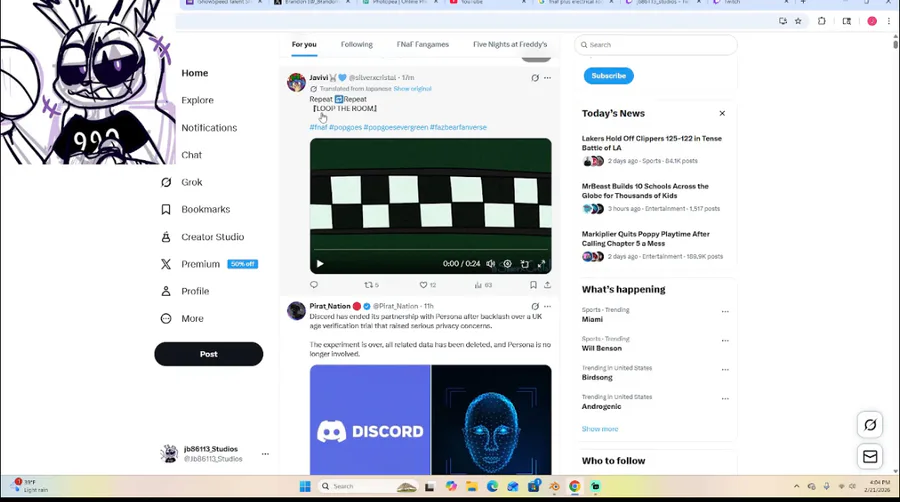Share Javivi's post

pos(548,285)
